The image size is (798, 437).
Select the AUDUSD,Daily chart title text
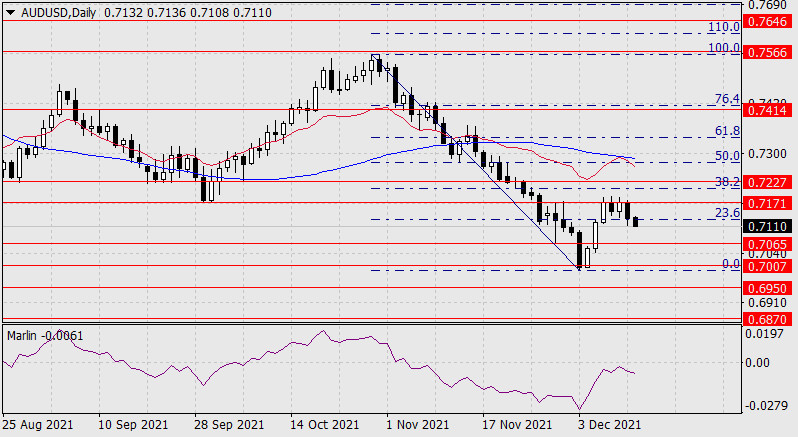tap(58, 13)
